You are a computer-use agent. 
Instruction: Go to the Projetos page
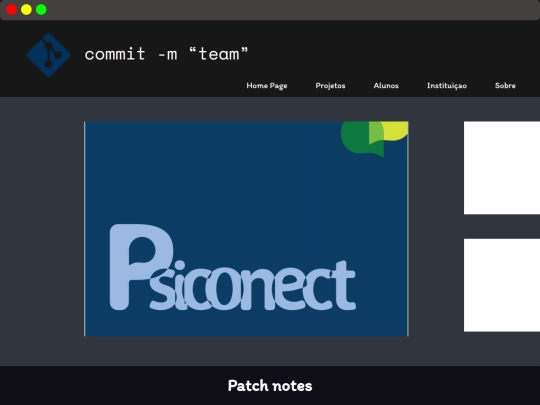click(x=330, y=86)
